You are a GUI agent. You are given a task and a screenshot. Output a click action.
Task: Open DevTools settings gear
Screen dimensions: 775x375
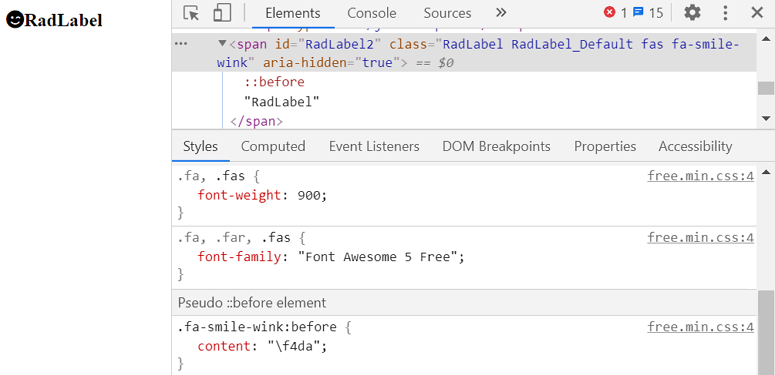pos(692,13)
